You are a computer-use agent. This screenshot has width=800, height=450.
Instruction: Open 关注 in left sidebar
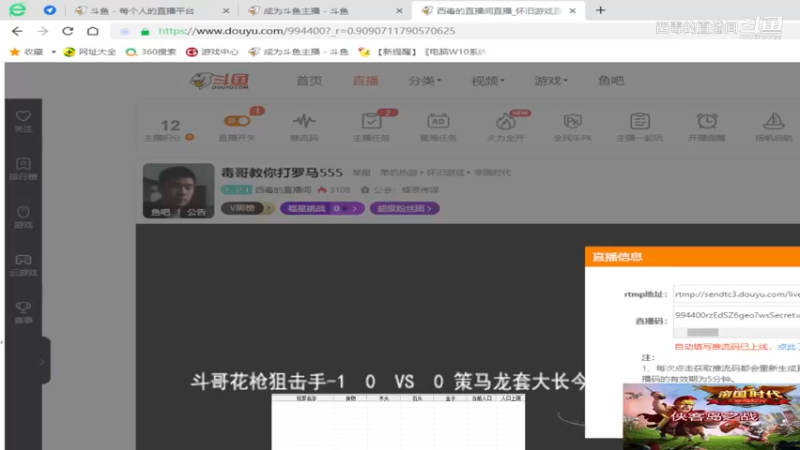(23, 121)
